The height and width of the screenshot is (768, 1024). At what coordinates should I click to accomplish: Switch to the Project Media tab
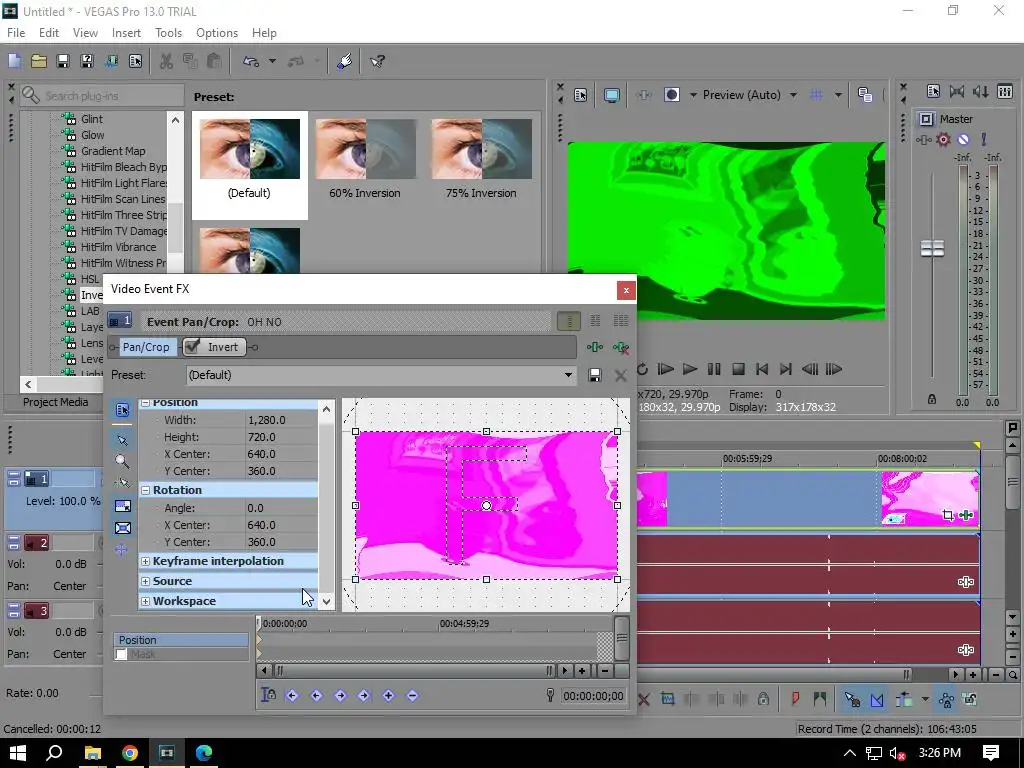[x=56, y=402]
